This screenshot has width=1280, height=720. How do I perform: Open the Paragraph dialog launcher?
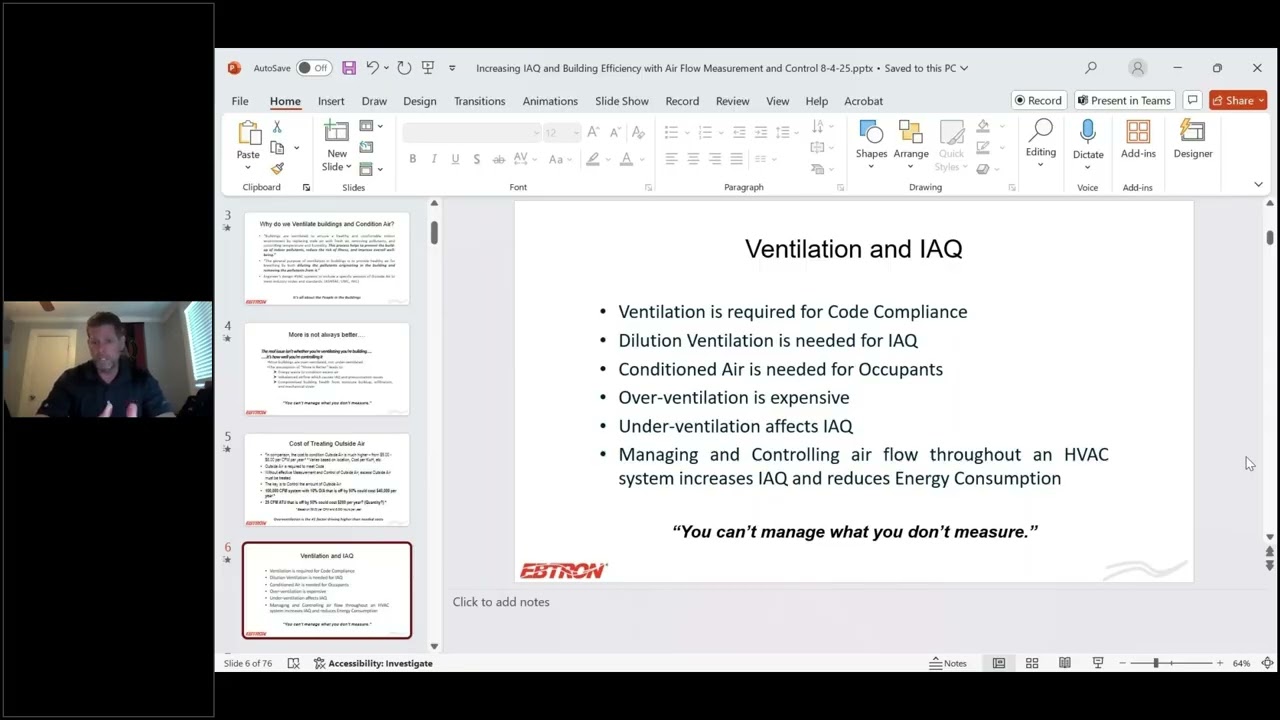point(840,188)
